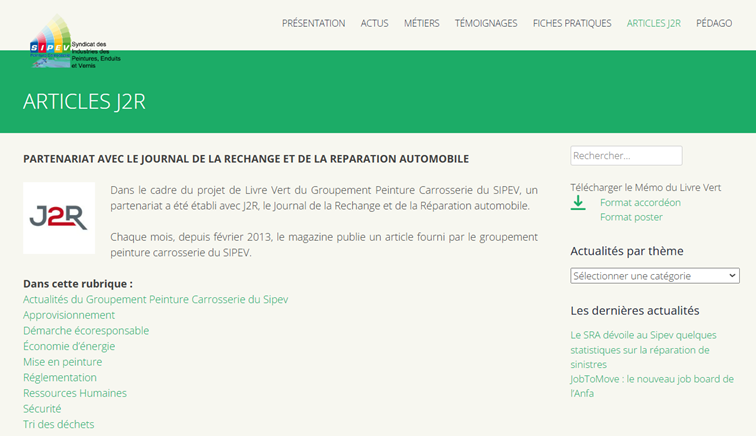Click the Dans cette rubrique label
756x436 pixels.
(78, 284)
